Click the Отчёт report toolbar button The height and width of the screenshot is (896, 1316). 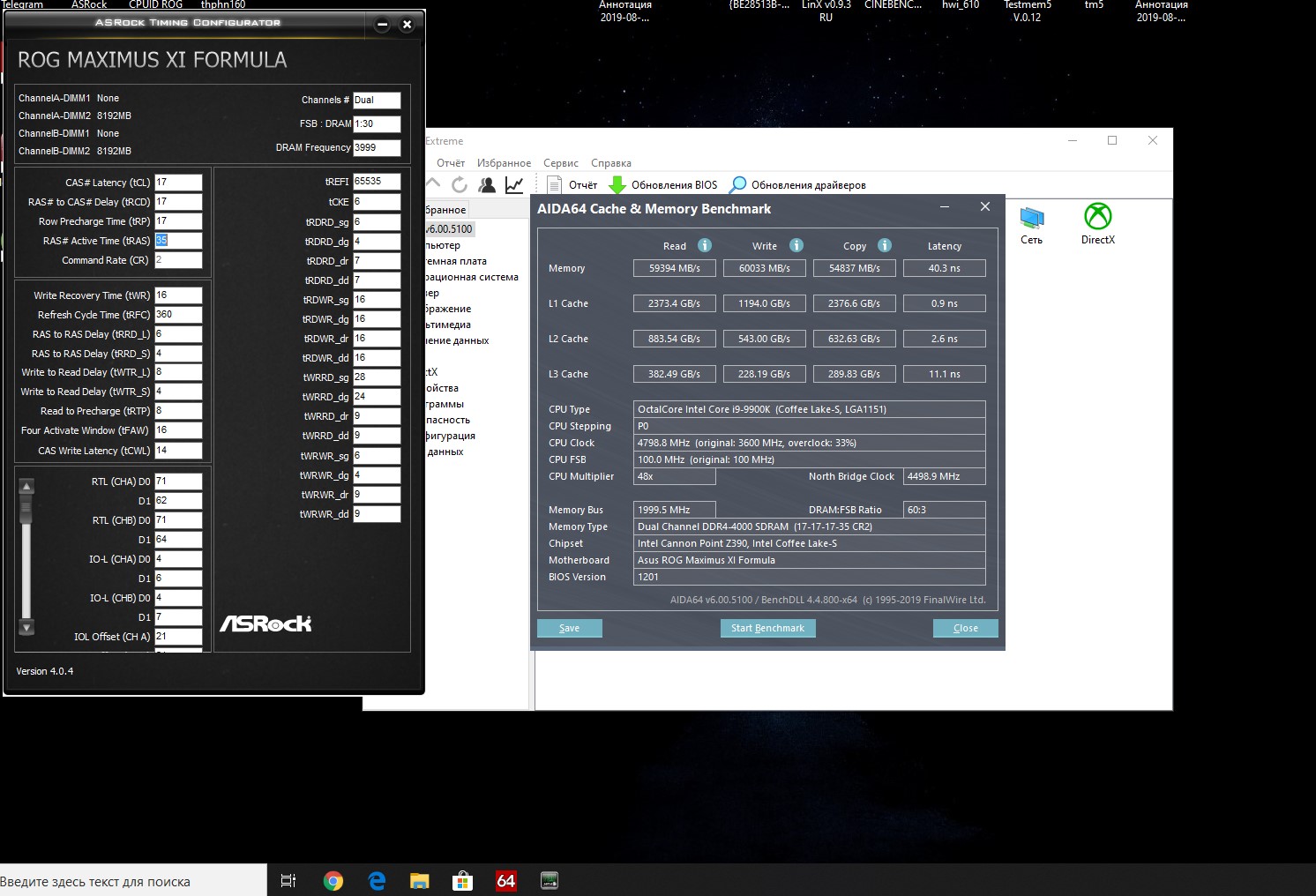pyautogui.click(x=572, y=184)
